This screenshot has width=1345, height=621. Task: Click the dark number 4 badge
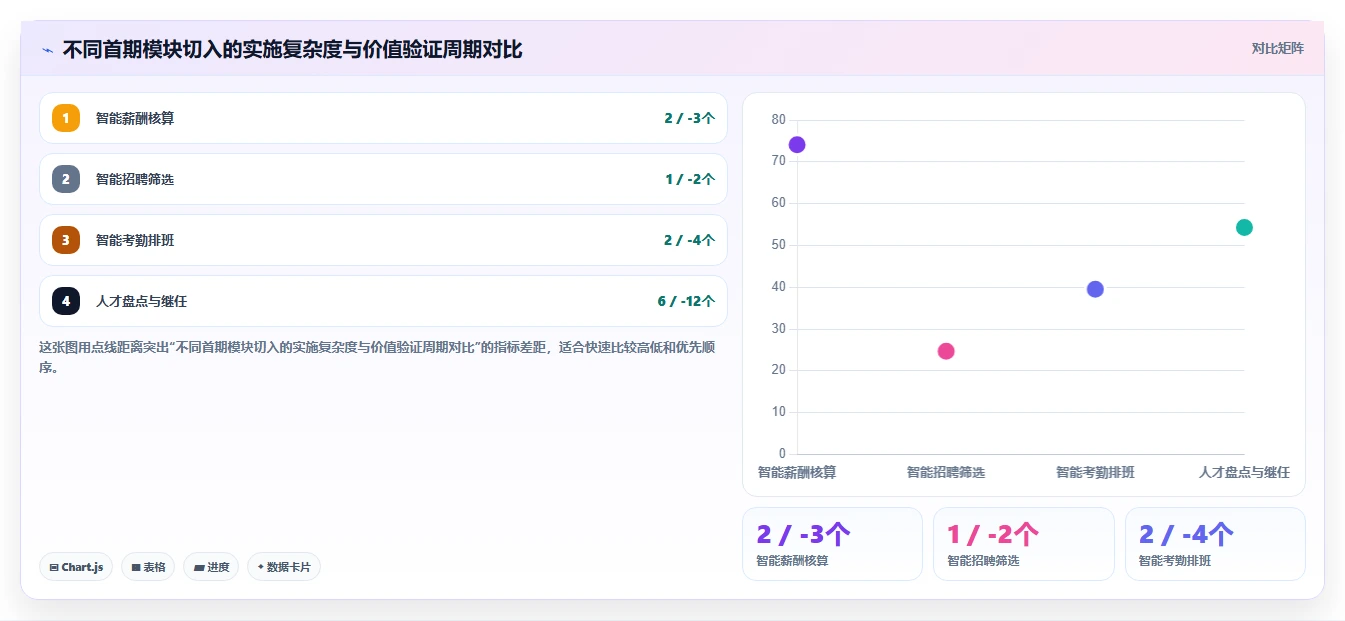tap(66, 301)
